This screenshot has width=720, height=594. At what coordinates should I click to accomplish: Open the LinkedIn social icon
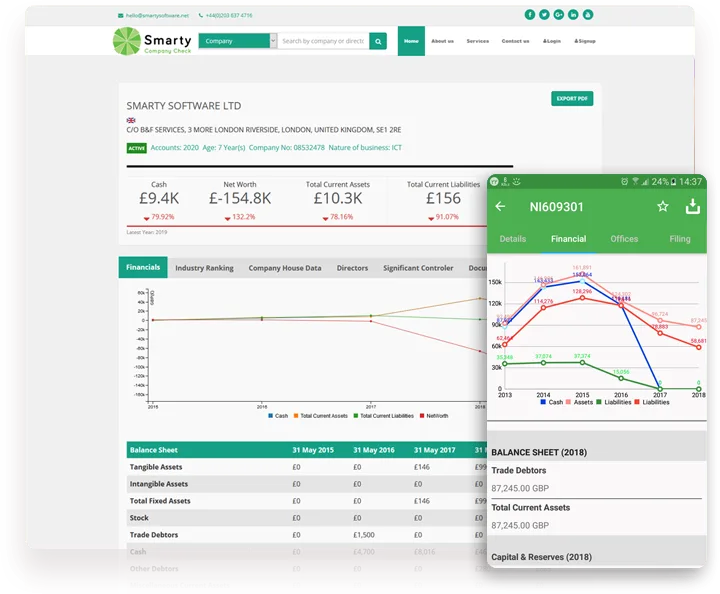pyautogui.click(x=573, y=15)
